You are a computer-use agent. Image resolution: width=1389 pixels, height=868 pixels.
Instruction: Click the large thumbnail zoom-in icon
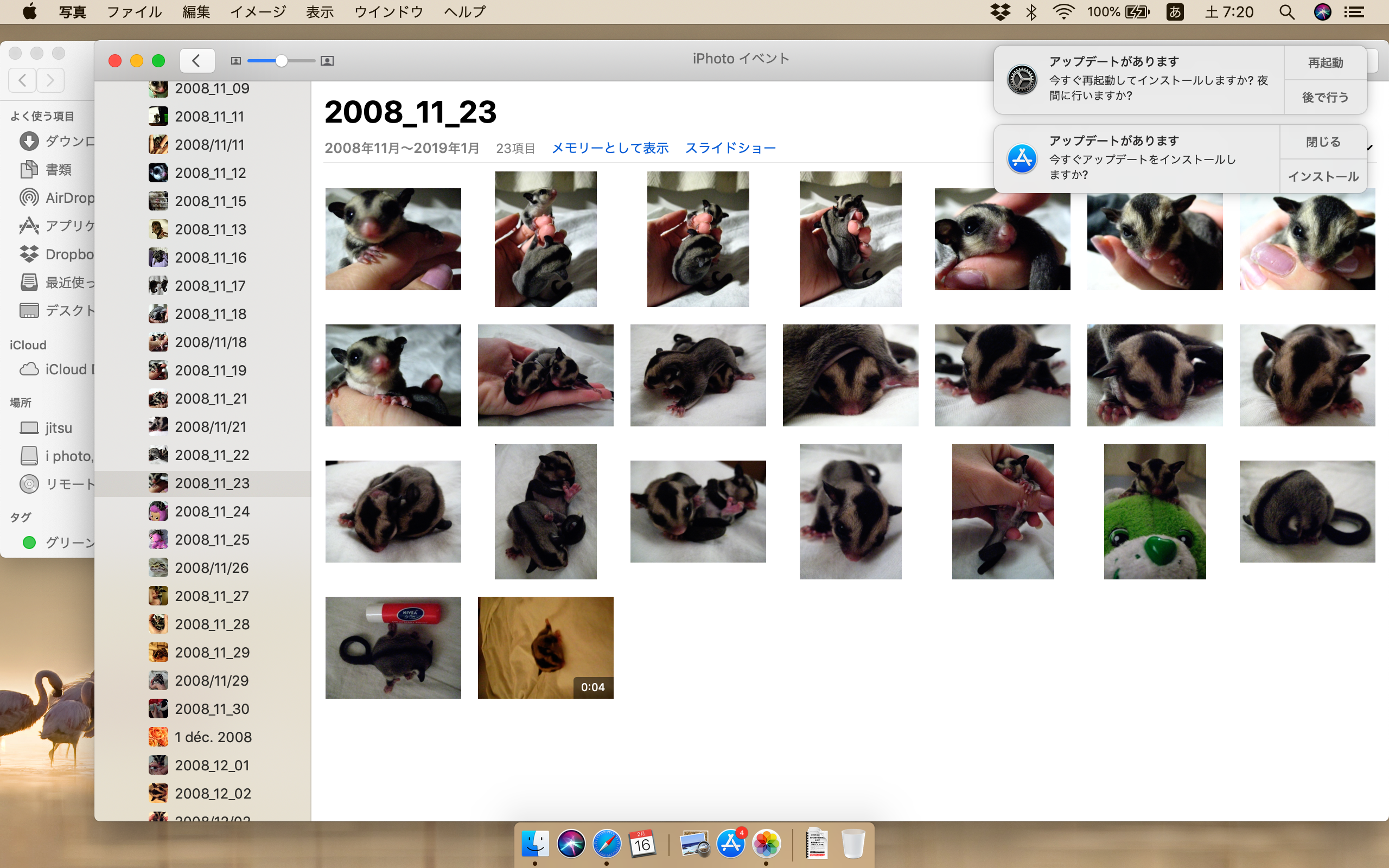[327, 61]
